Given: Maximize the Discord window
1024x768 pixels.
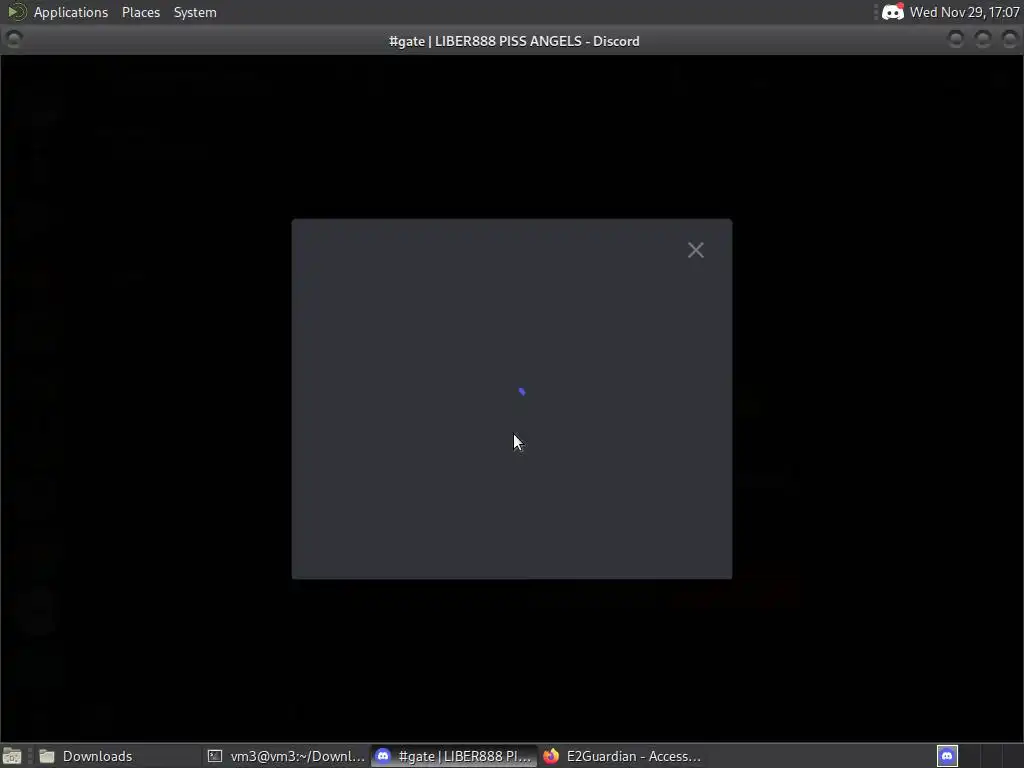Looking at the screenshot, I should pyautogui.click(x=983, y=40).
